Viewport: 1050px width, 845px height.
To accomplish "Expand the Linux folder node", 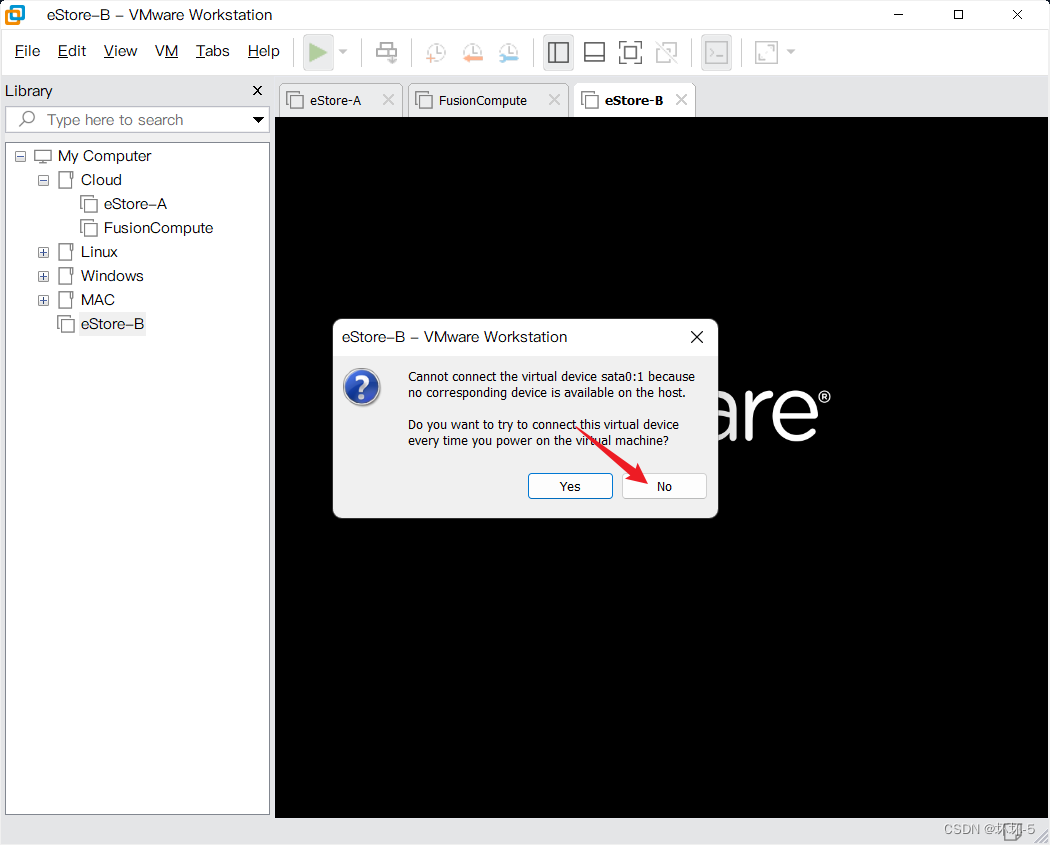I will pos(44,252).
